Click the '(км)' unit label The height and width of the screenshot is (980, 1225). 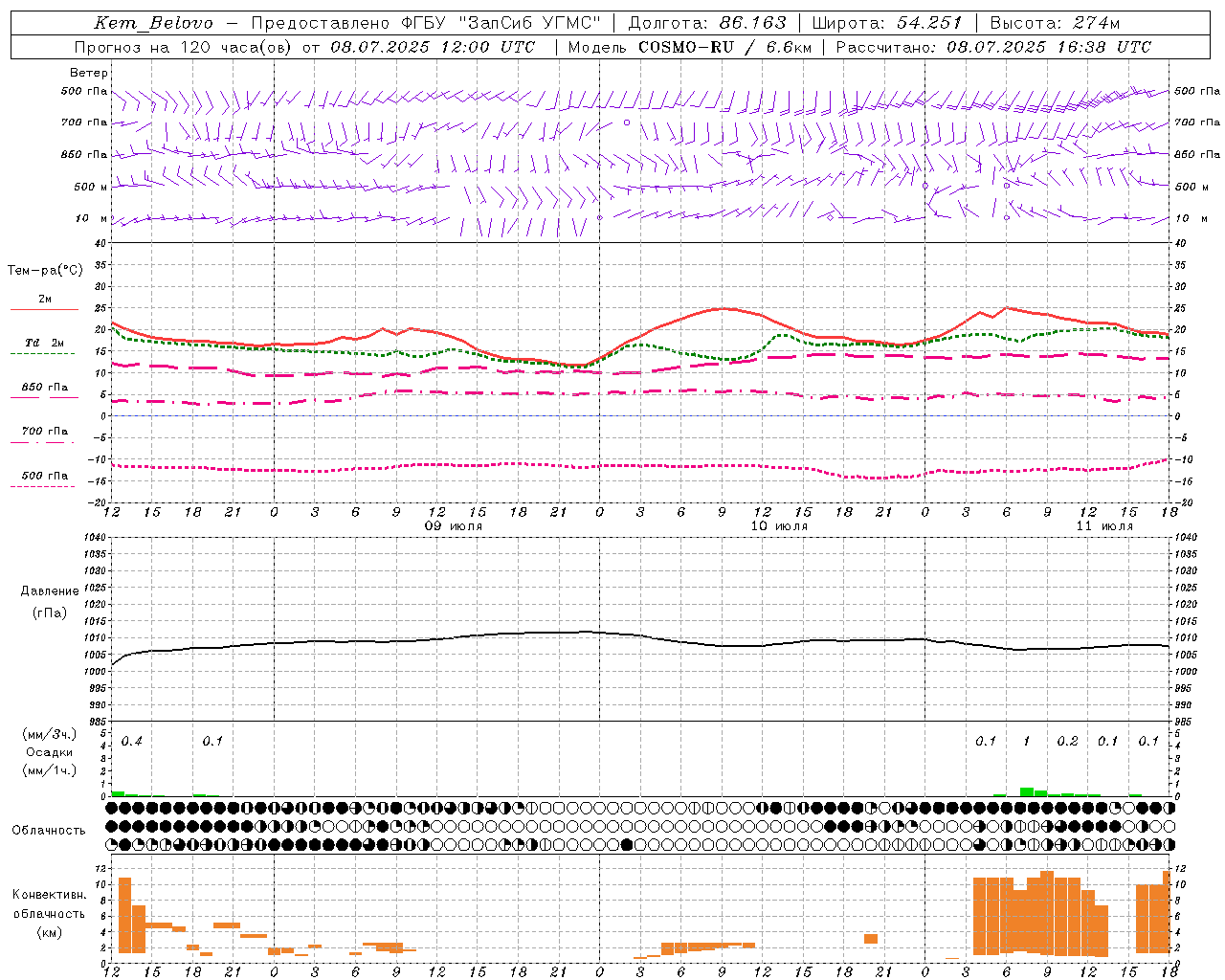(49, 932)
